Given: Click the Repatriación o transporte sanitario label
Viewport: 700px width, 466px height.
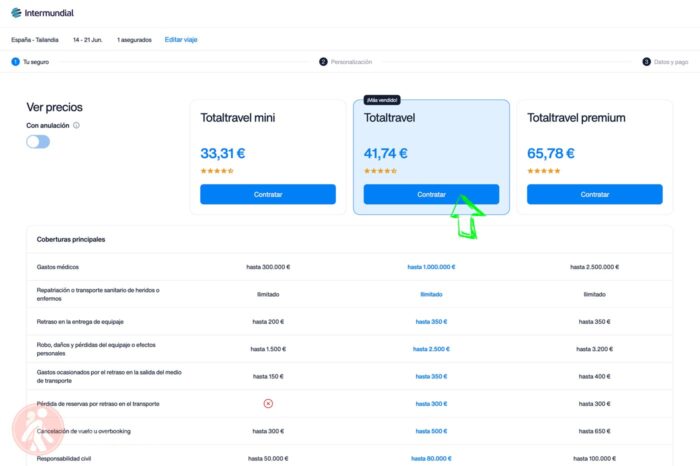Looking at the screenshot, I should click(x=98, y=294).
